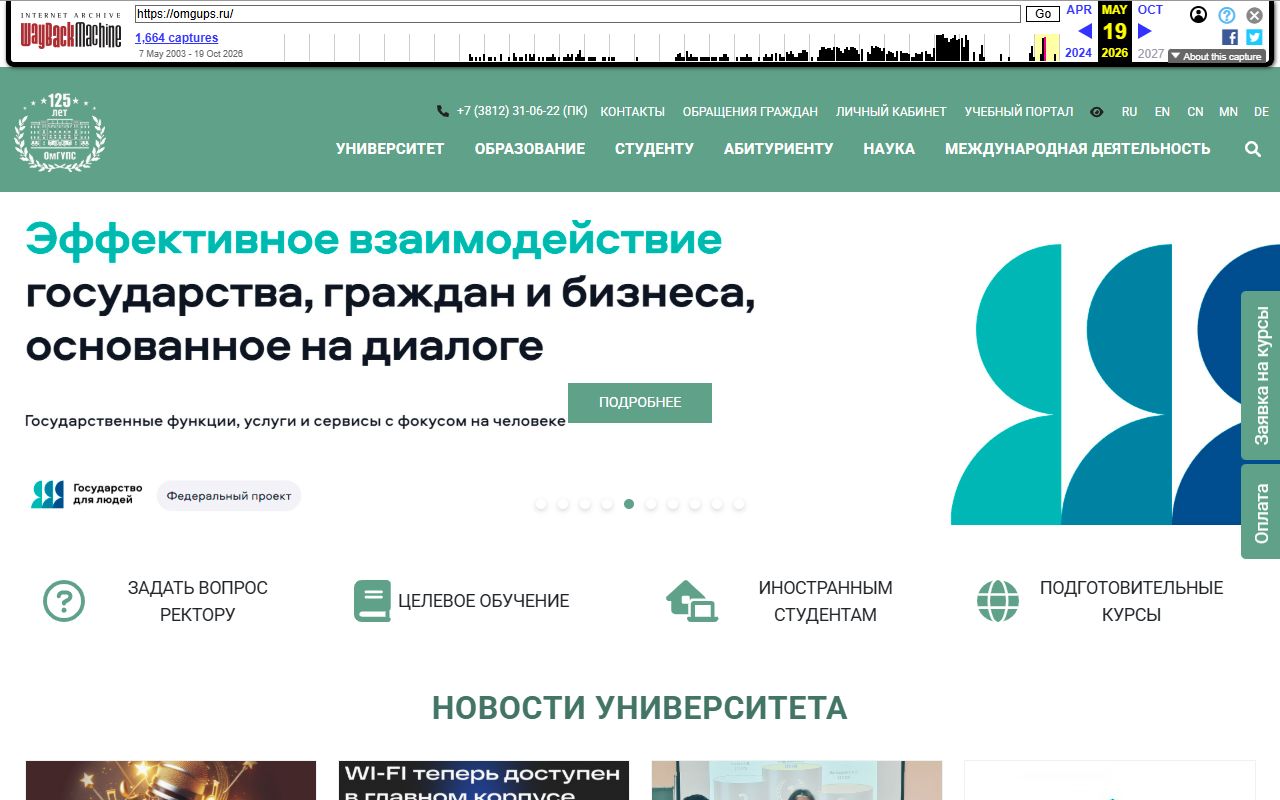1280x800 pixels.
Task: Switch language to EN
Action: click(x=1162, y=112)
